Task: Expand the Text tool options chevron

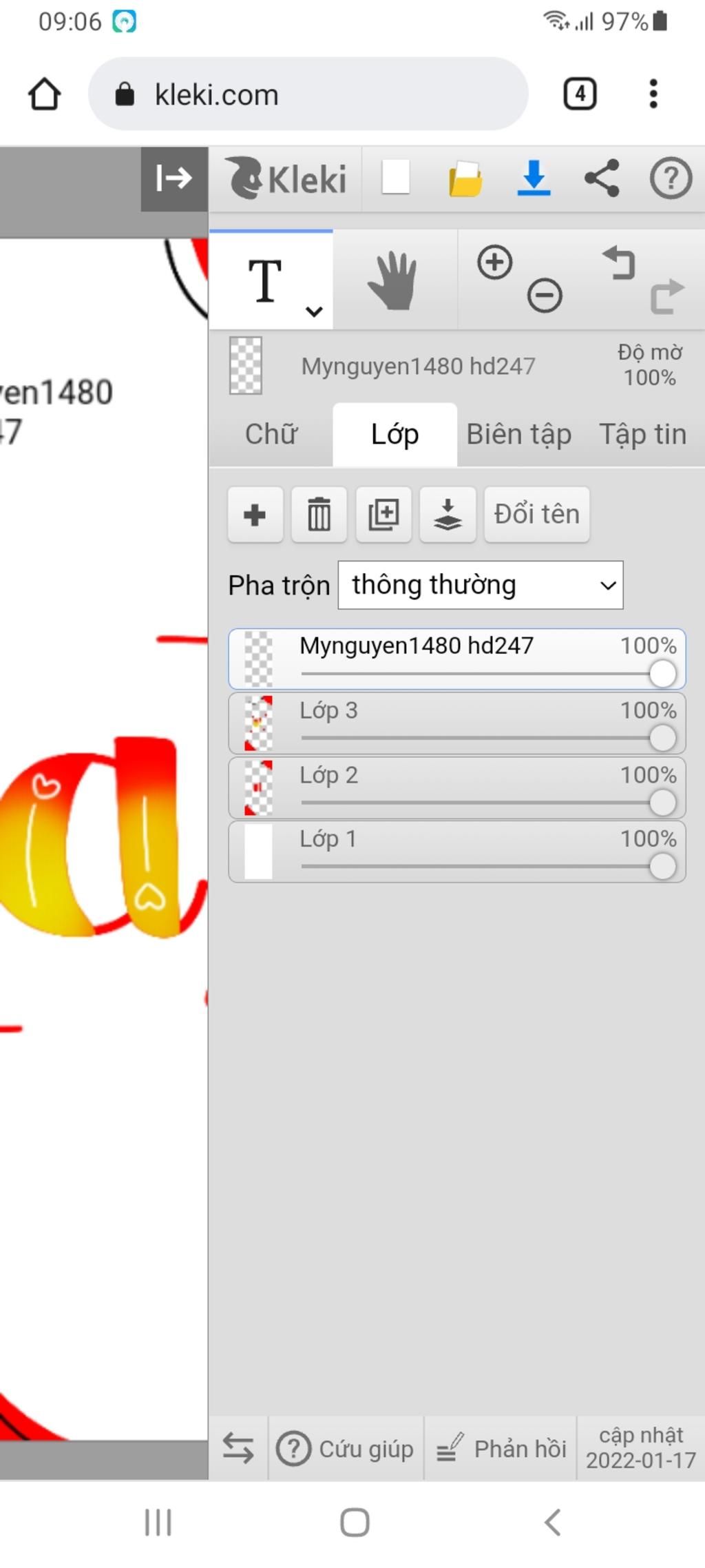Action: pos(314,311)
